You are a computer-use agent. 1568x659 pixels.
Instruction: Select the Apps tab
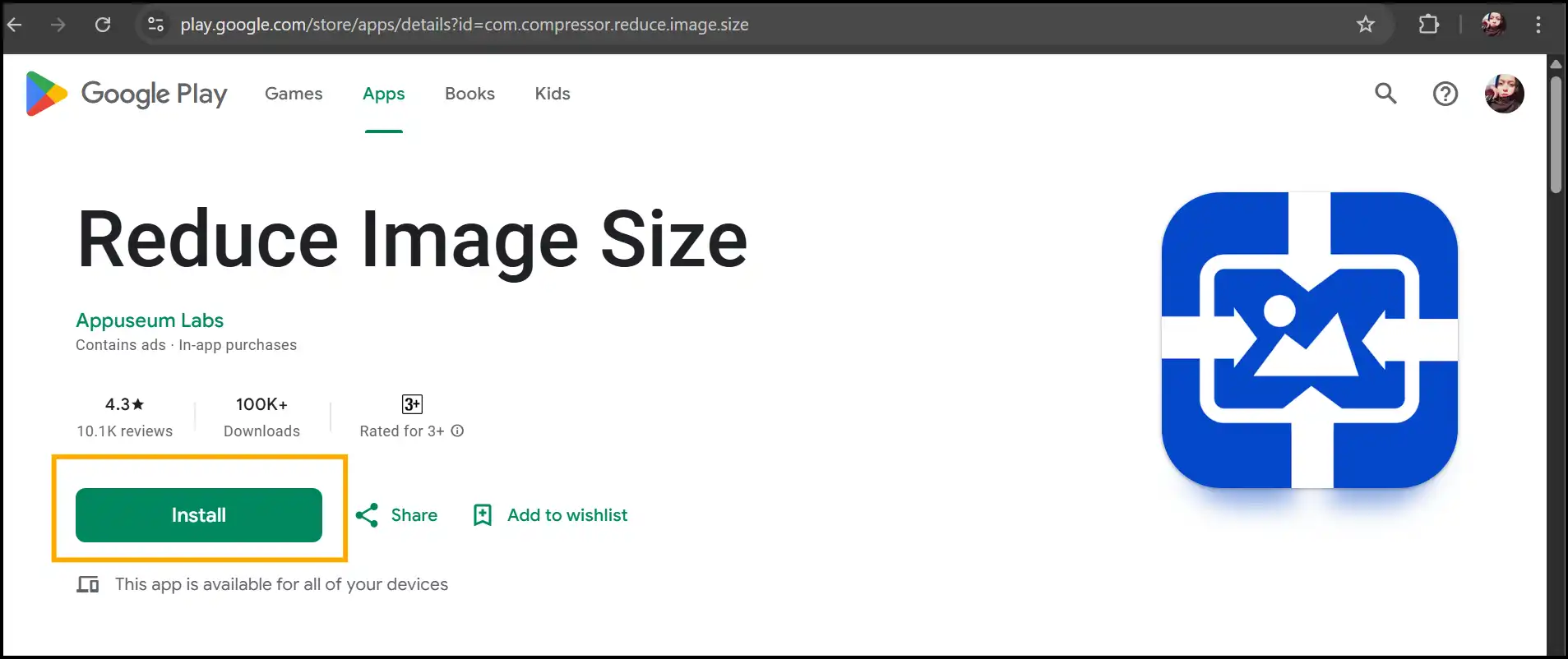click(x=384, y=94)
